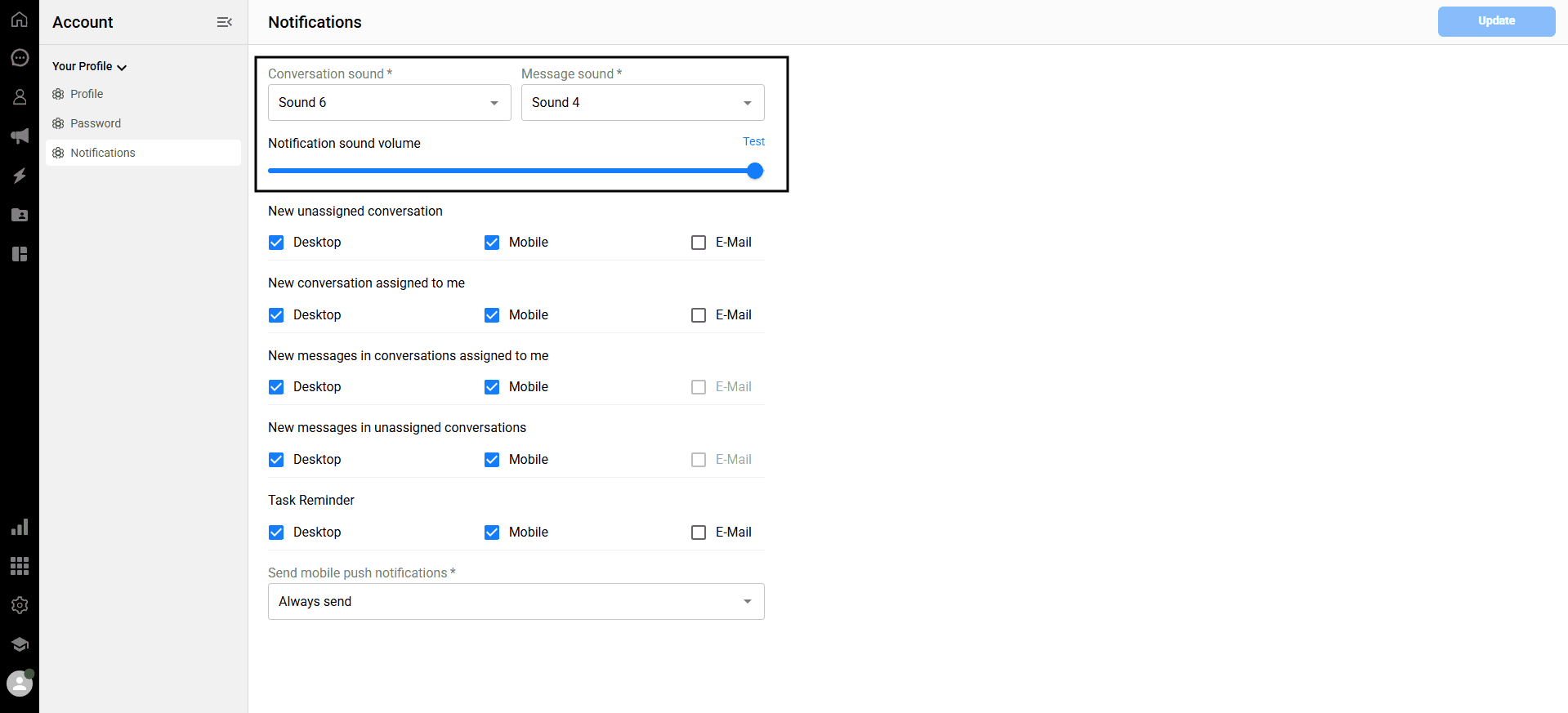This screenshot has height=713, width=1568.
Task: Click gear icon beside Notifications
Action: (58, 153)
